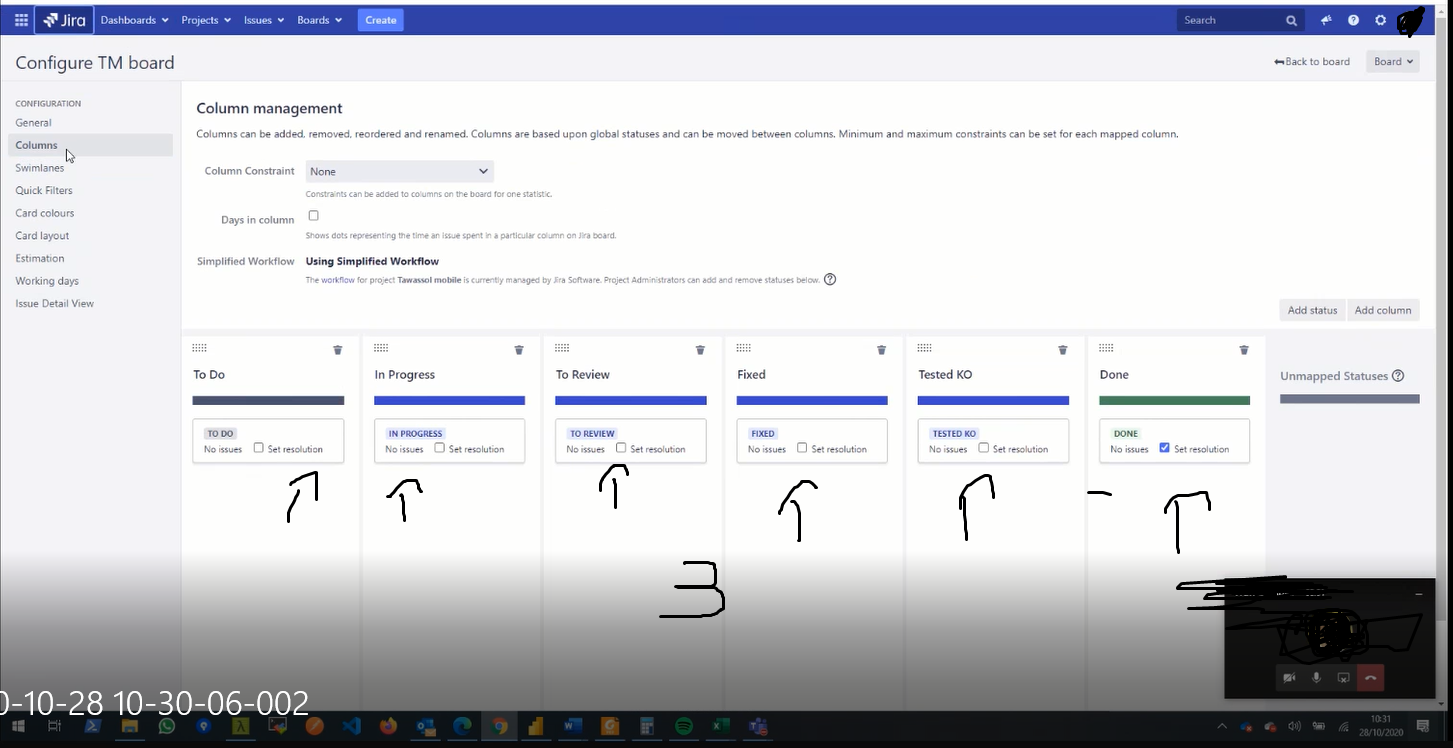Check Set resolution for IN PROGRESS status
The width and height of the screenshot is (1453, 748).
click(x=439, y=448)
